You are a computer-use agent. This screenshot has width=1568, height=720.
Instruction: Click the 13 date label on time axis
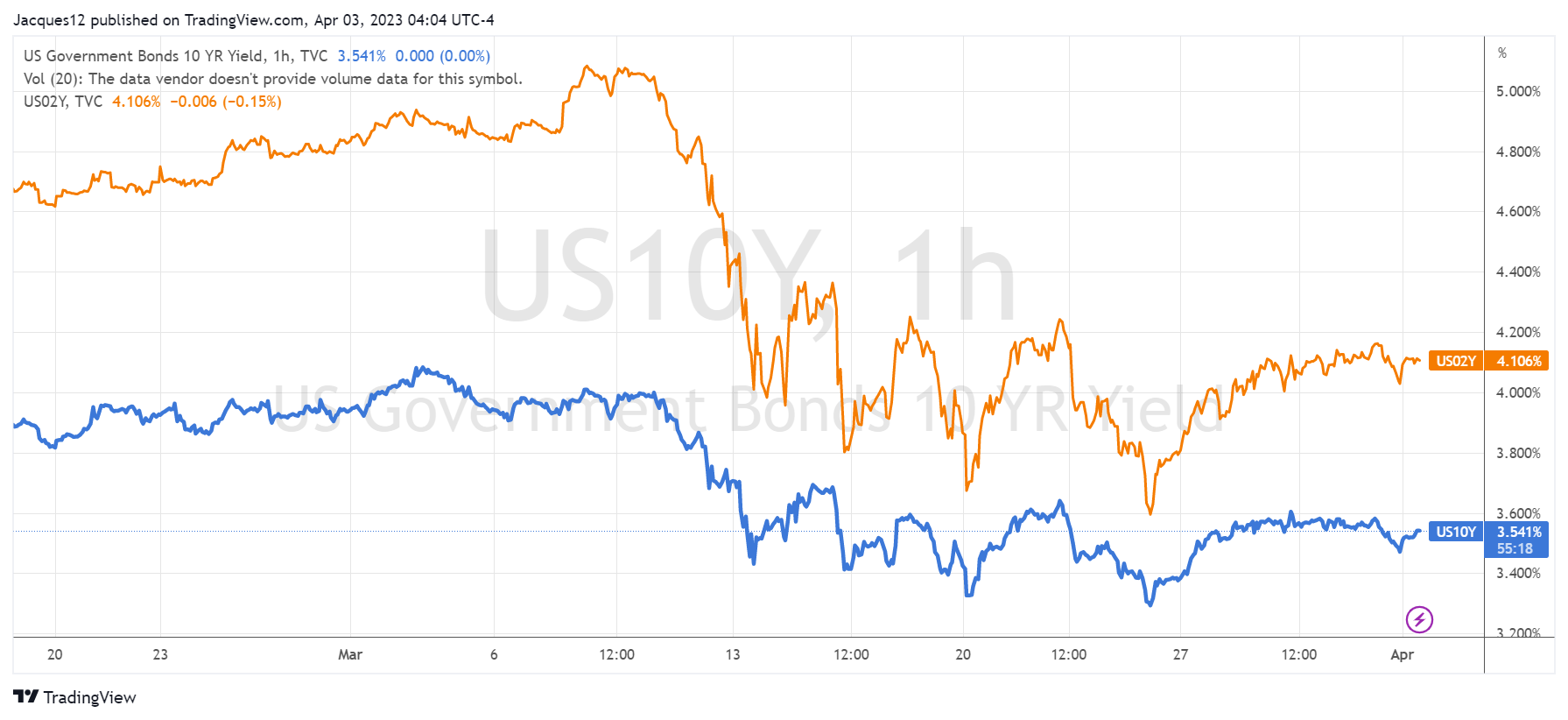pyautogui.click(x=733, y=654)
